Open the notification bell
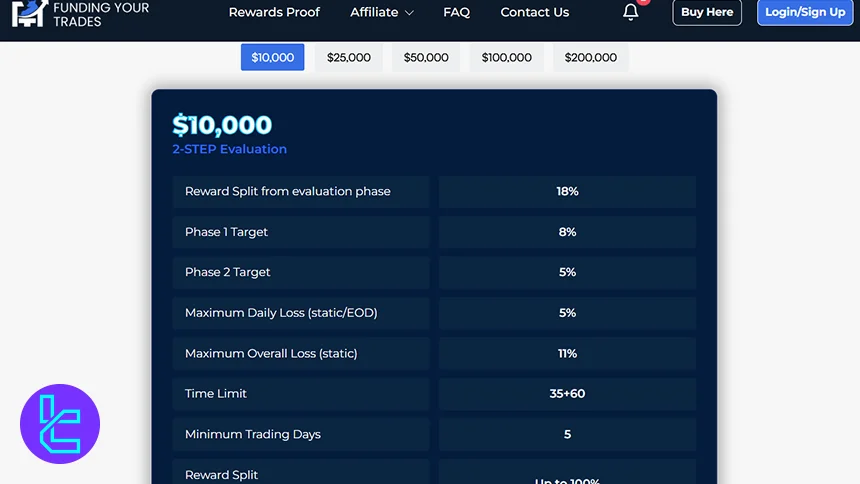 pyautogui.click(x=630, y=12)
